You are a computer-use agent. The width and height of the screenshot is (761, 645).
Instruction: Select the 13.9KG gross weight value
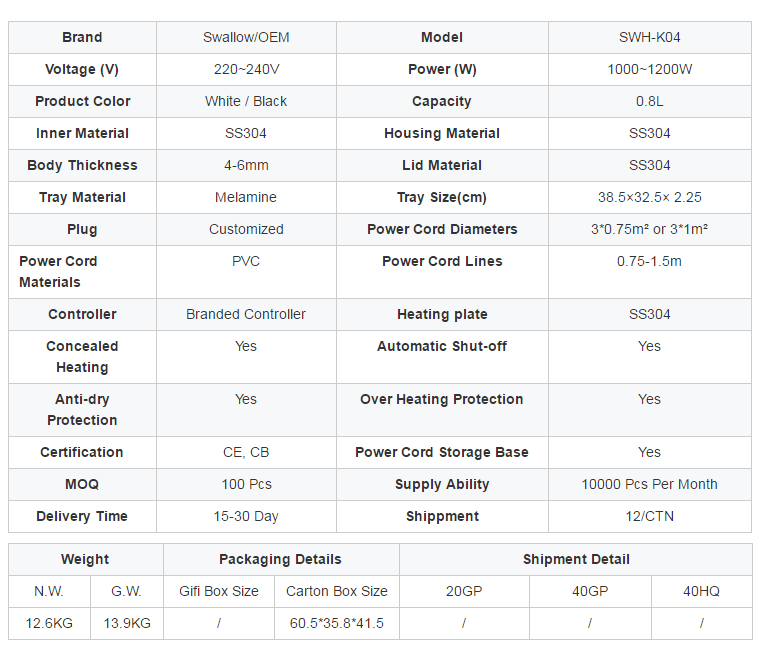[x=127, y=623]
